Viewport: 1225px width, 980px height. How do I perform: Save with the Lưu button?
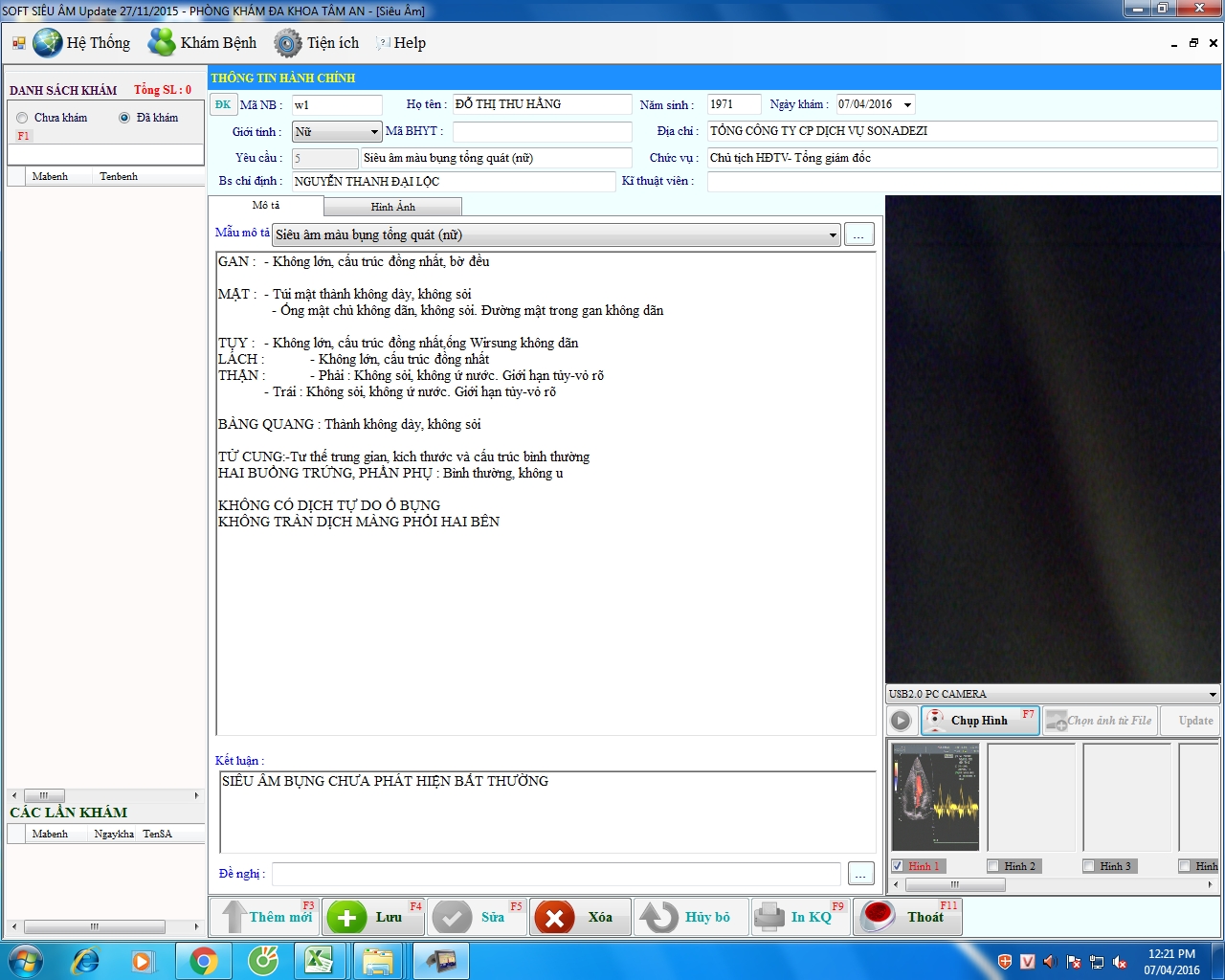373,917
